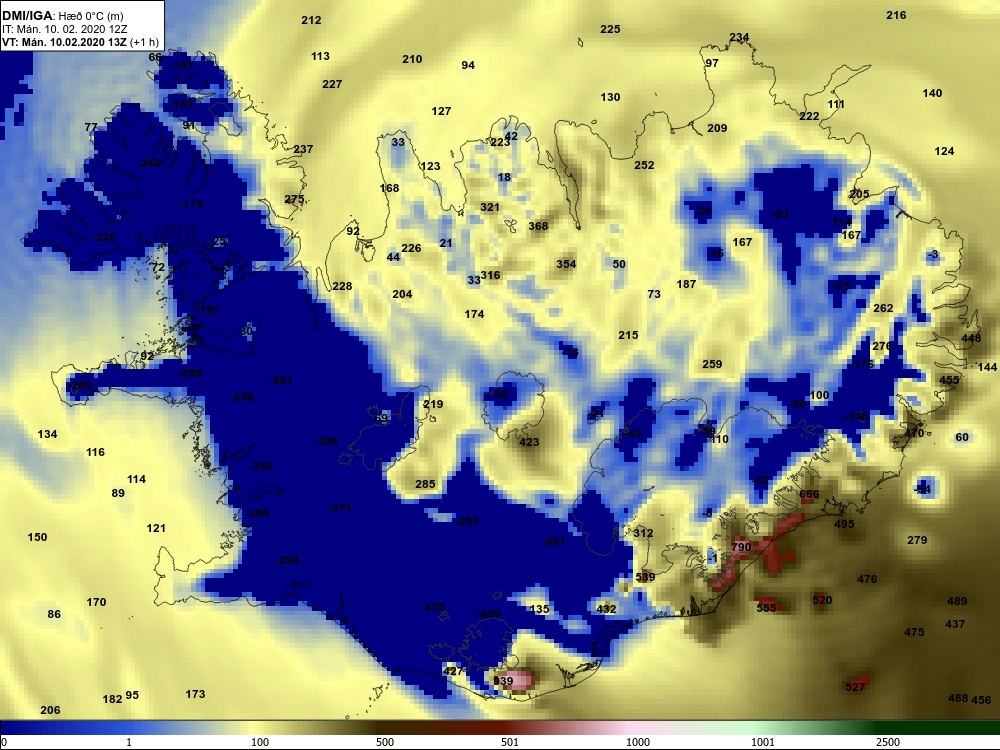Click the map value 234

739,37
